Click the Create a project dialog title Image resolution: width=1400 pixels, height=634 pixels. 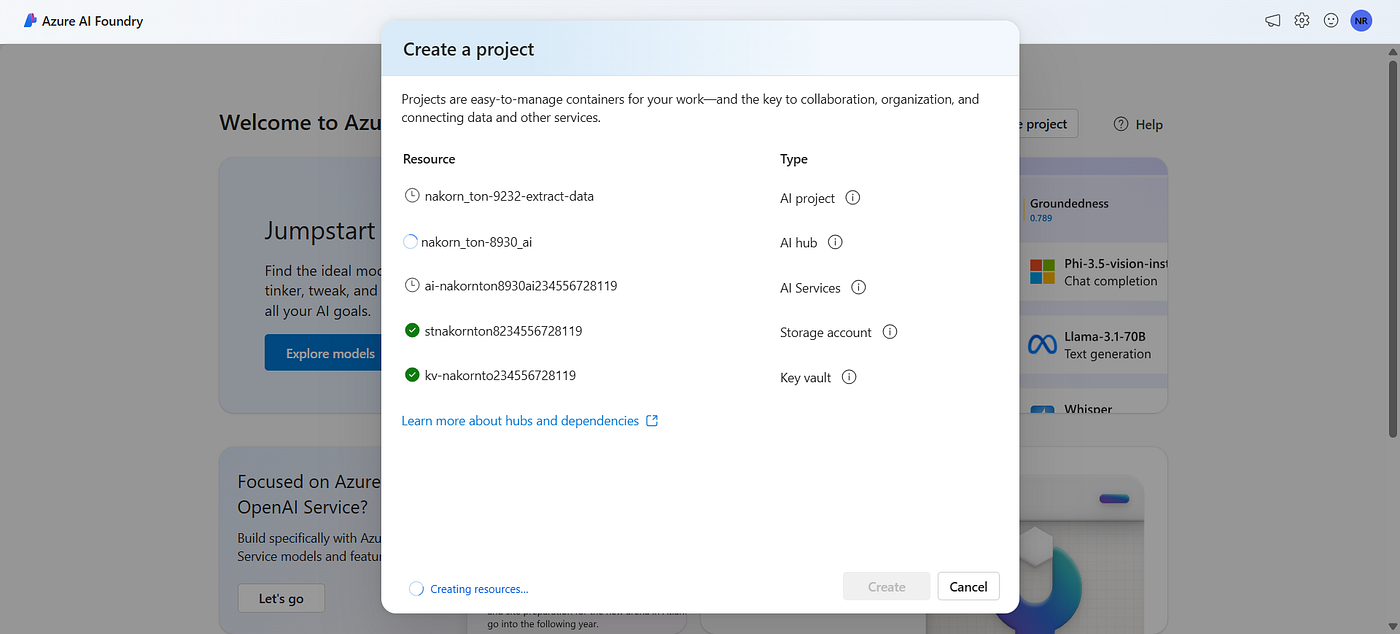point(468,49)
